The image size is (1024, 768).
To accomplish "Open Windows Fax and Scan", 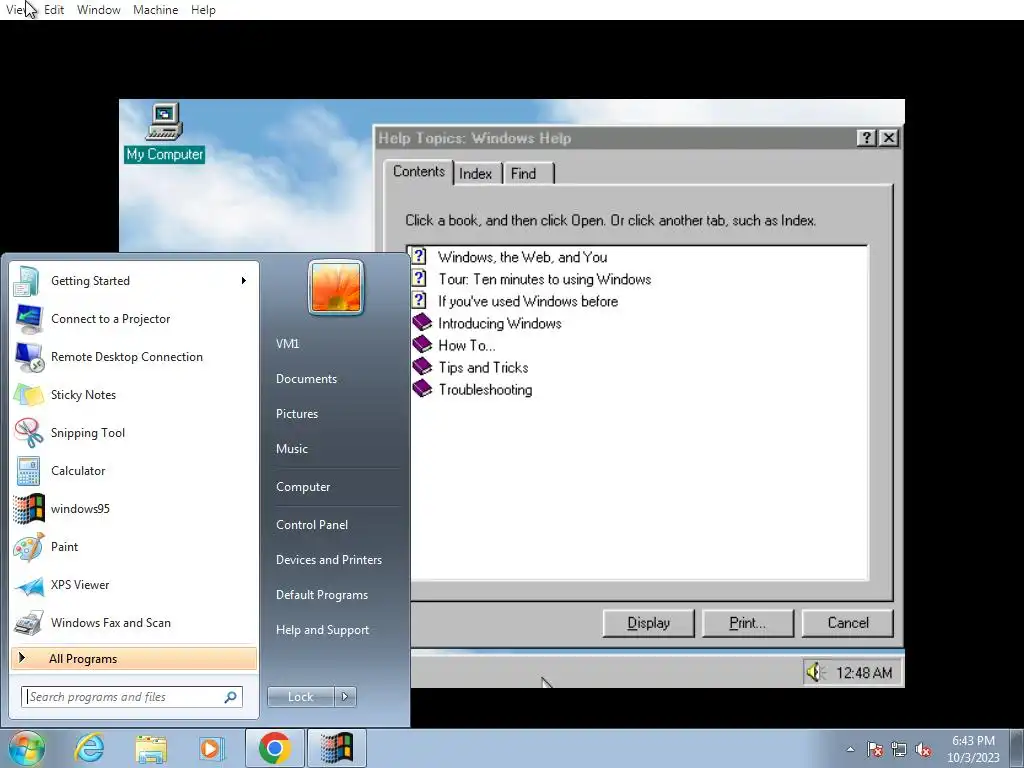I will [134, 622].
